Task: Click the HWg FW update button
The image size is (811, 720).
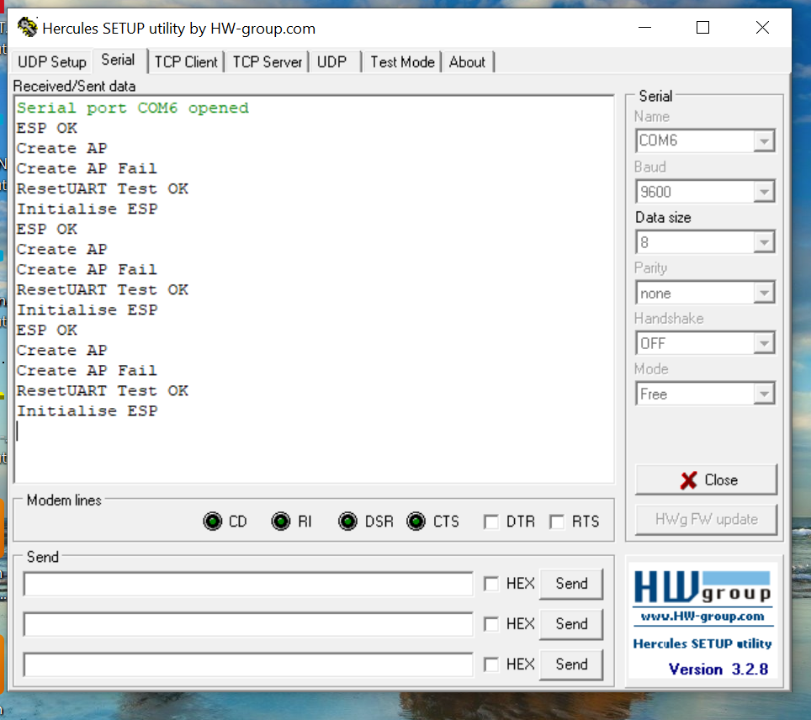Action: click(706, 519)
